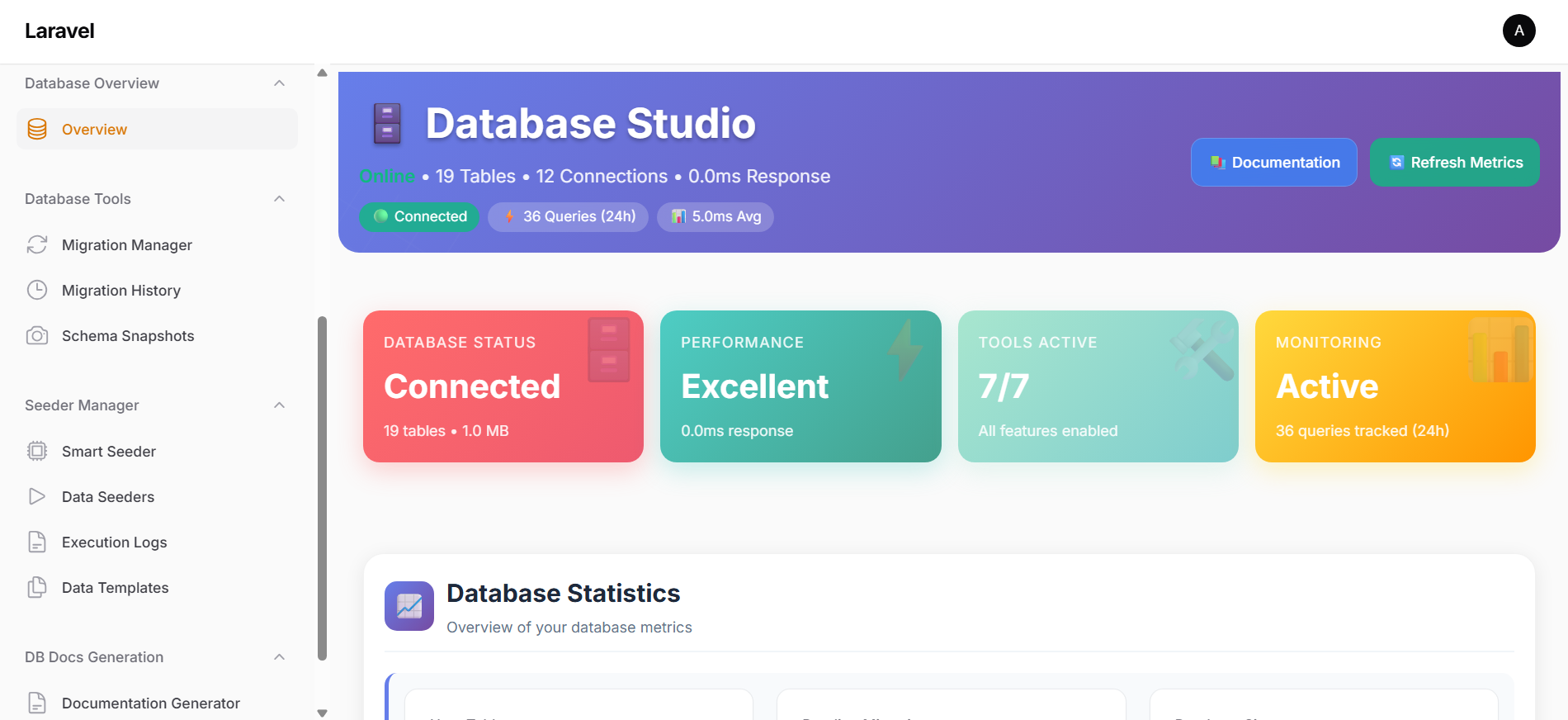Navigate to Data Seeders
The width and height of the screenshot is (1568, 720).
pyautogui.click(x=157, y=496)
